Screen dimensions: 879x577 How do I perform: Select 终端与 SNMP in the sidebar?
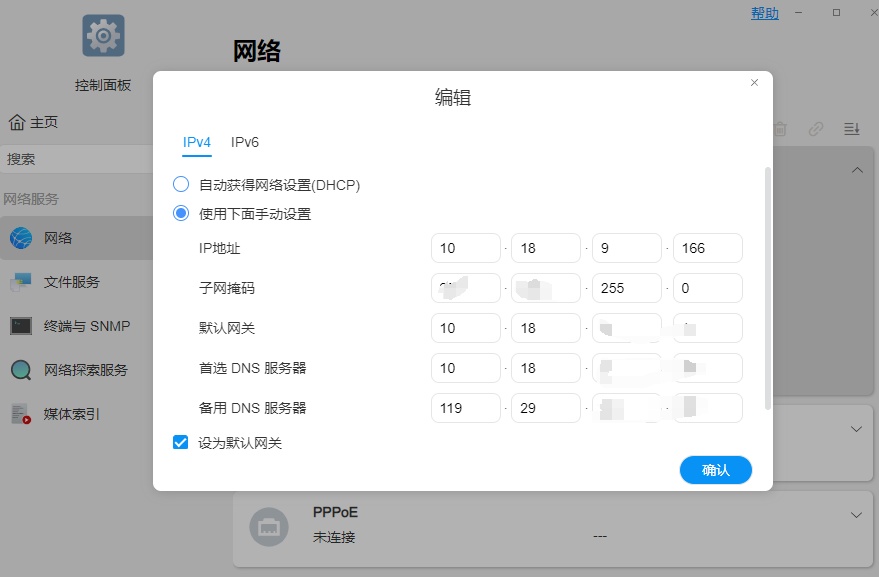pyautogui.click(x=76, y=326)
